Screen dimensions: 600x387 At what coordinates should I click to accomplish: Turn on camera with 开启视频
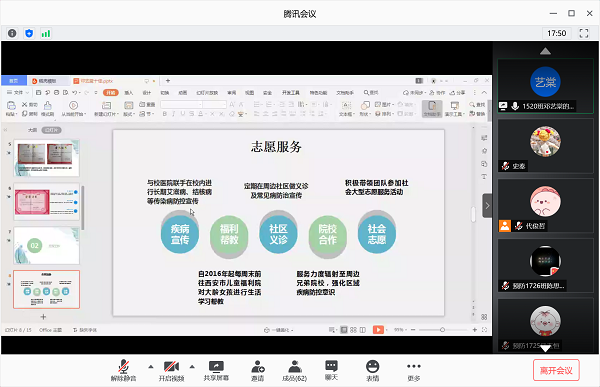click(x=171, y=371)
